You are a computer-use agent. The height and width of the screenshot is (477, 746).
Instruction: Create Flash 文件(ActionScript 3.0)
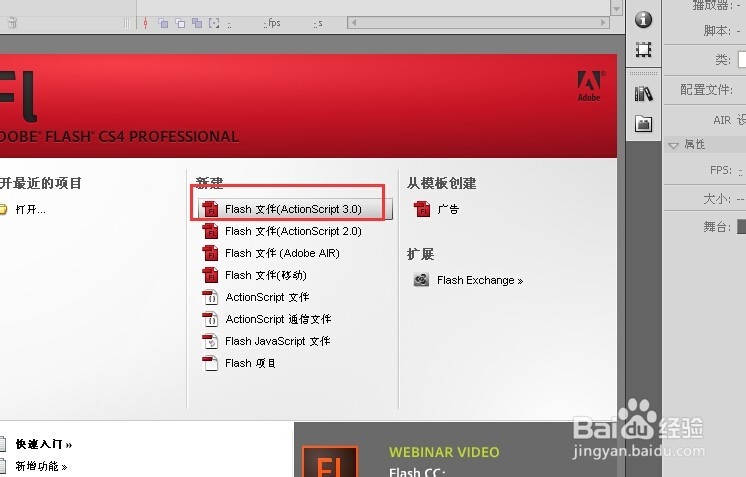295,209
